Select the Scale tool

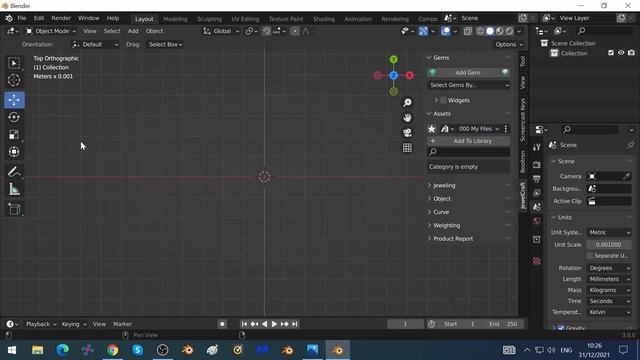tap(14, 135)
